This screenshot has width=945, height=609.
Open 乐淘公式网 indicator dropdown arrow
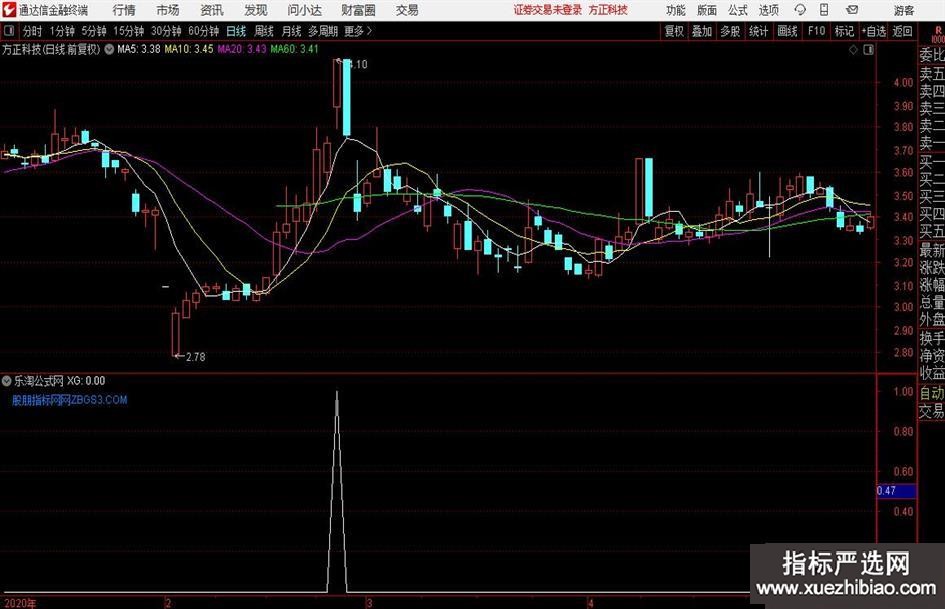(7, 381)
